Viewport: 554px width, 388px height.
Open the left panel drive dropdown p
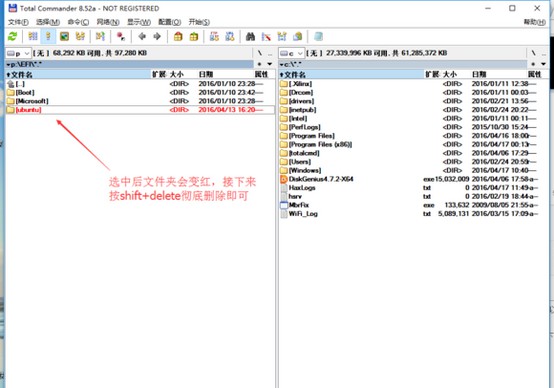(x=18, y=53)
